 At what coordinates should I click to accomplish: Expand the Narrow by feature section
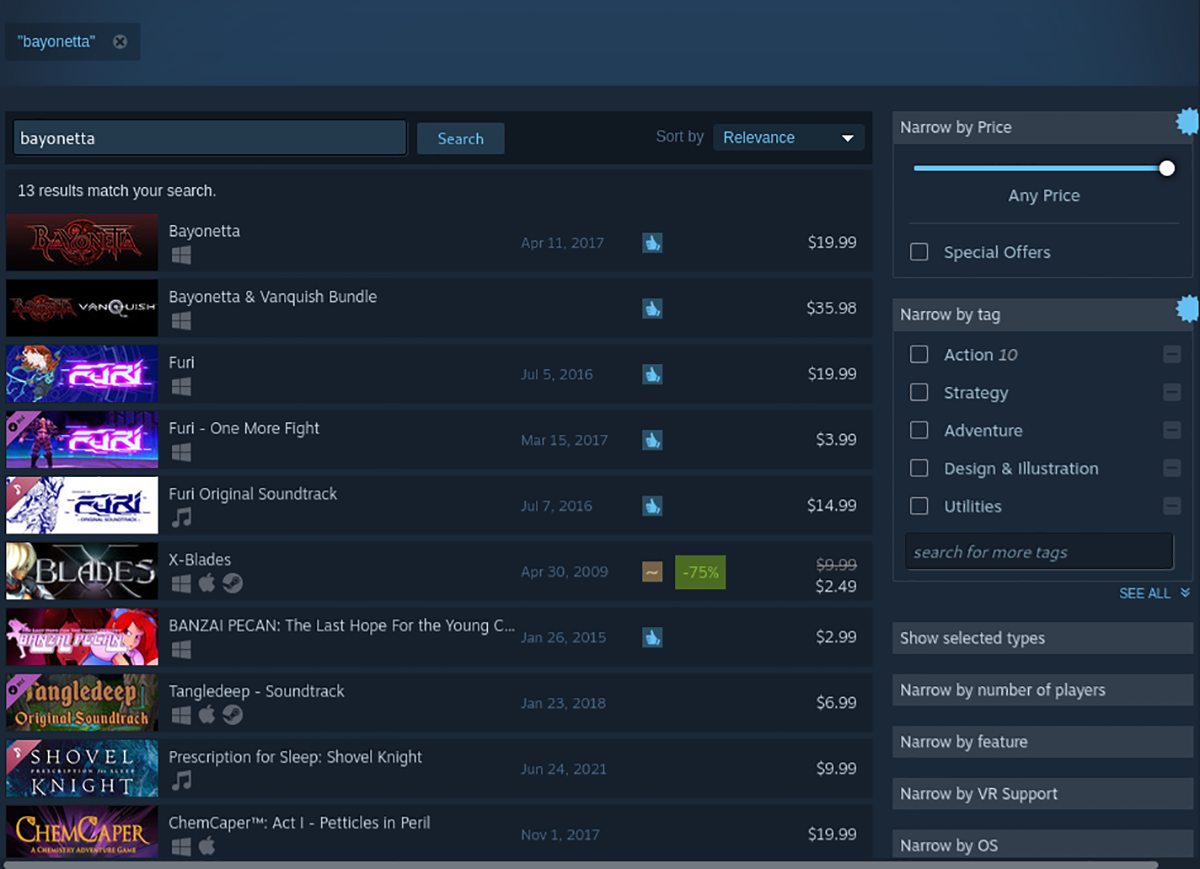[1042, 742]
